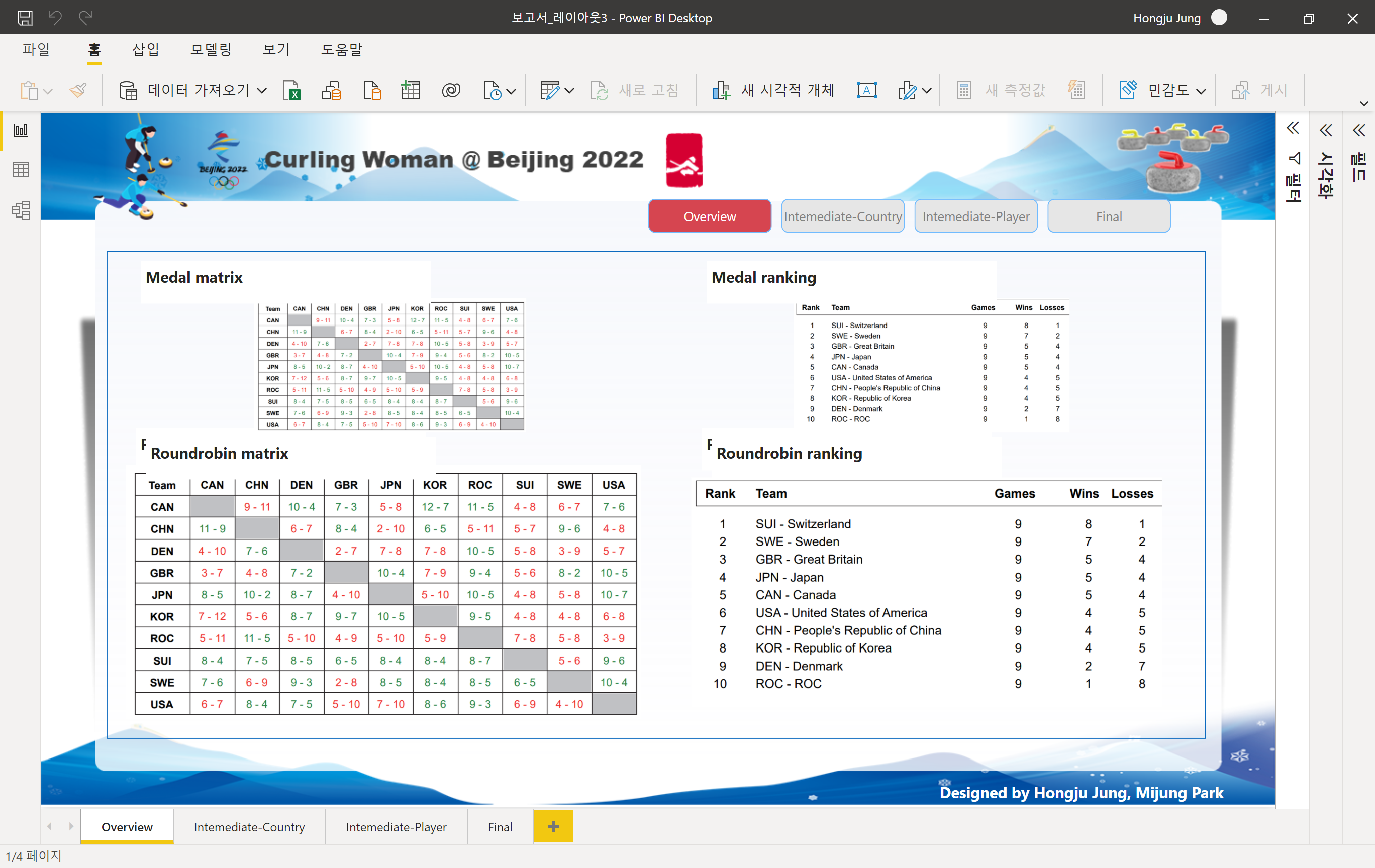Switch to Model view in left sidebar
The width and height of the screenshot is (1375, 868).
pos(21,210)
